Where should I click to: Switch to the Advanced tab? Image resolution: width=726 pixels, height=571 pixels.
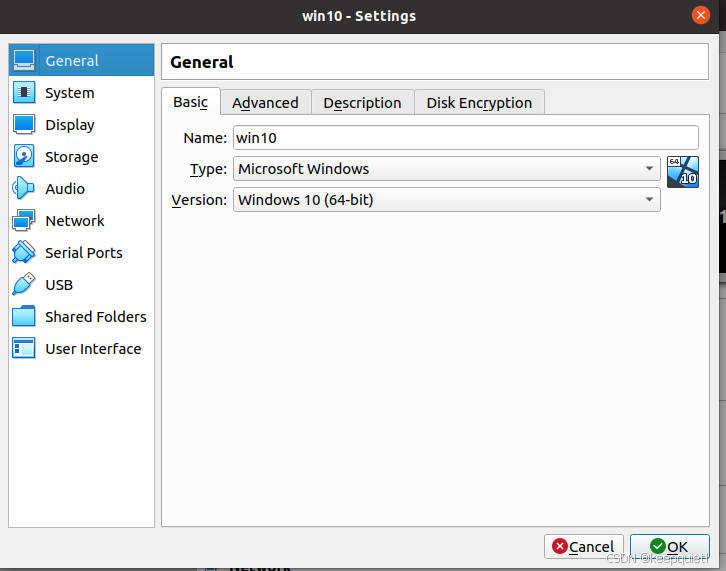pos(265,102)
